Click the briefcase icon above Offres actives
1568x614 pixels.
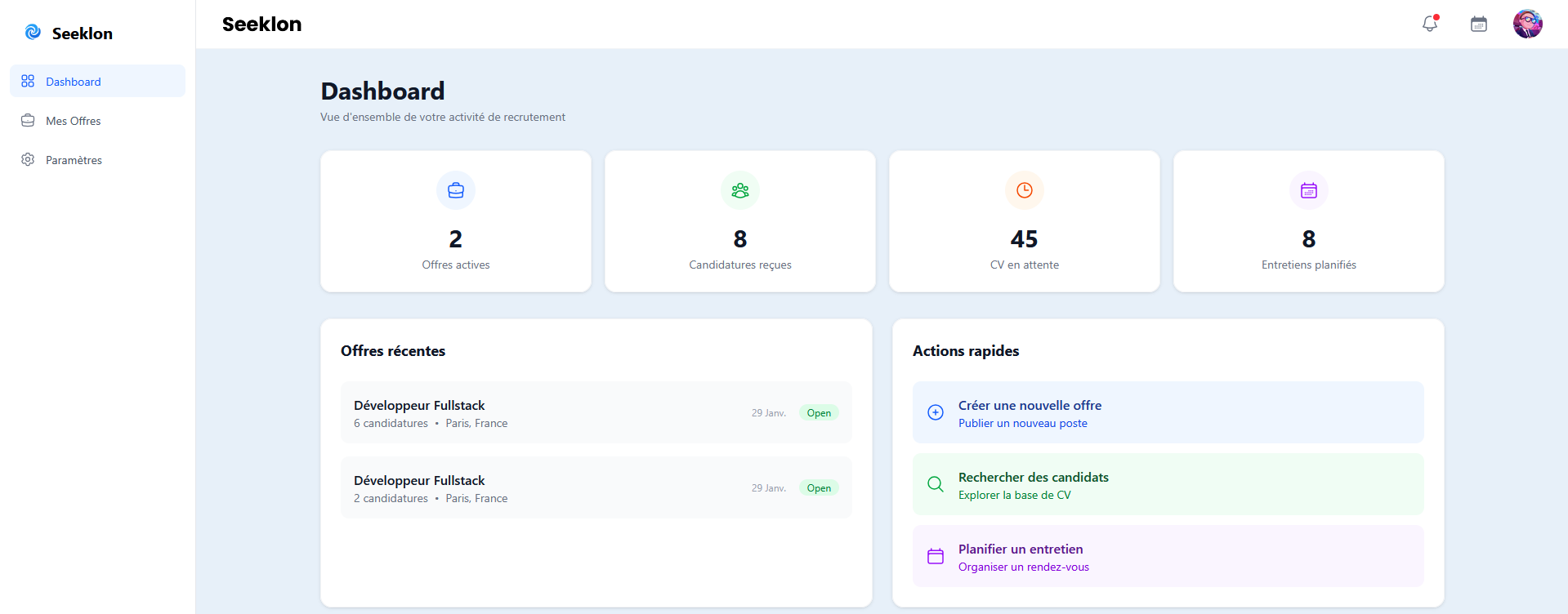pos(456,190)
